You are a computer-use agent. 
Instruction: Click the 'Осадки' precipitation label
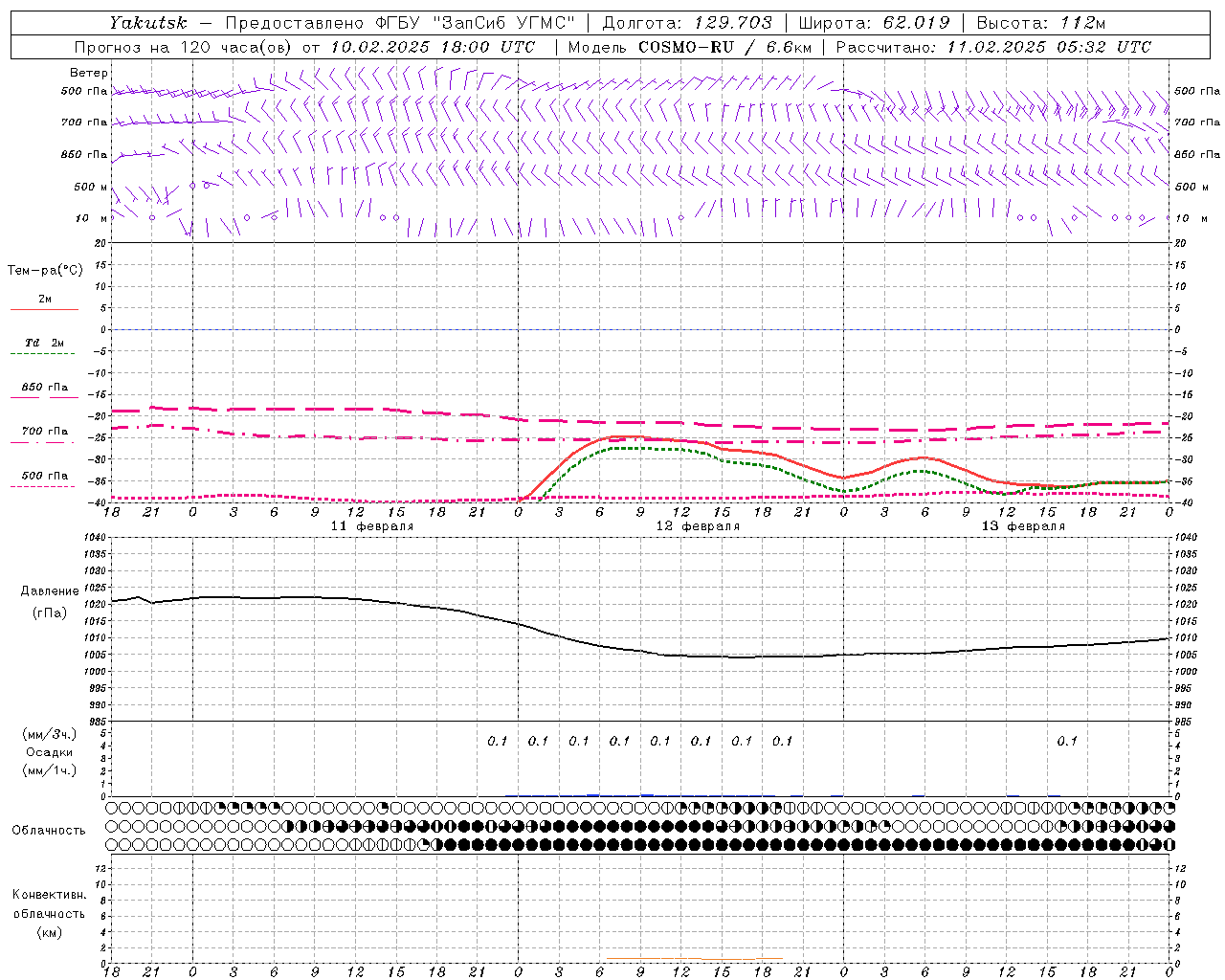[50, 752]
